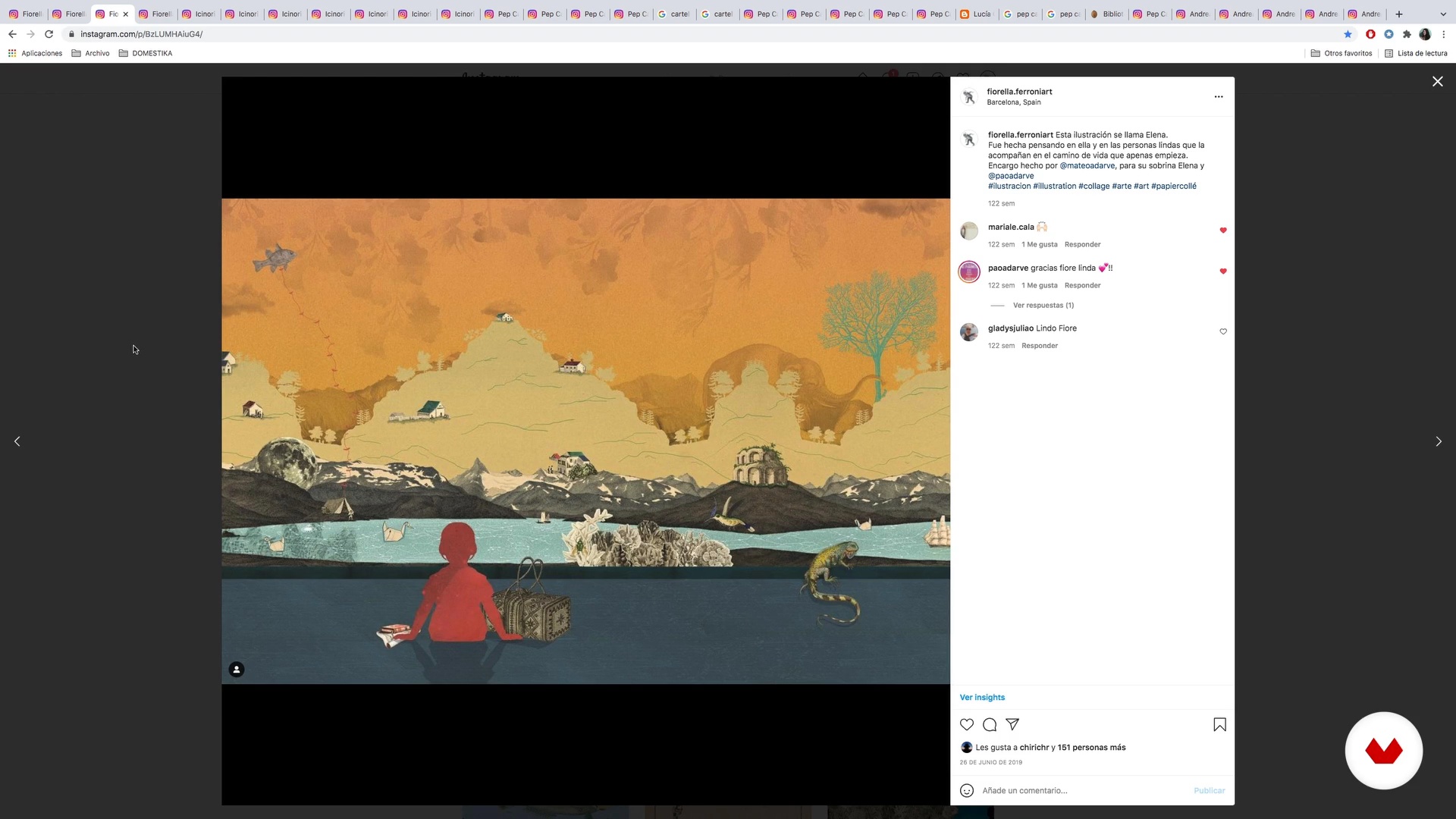This screenshot has width=1456, height=819.
Task: Share post via paper plane icon
Action: [1012, 724]
